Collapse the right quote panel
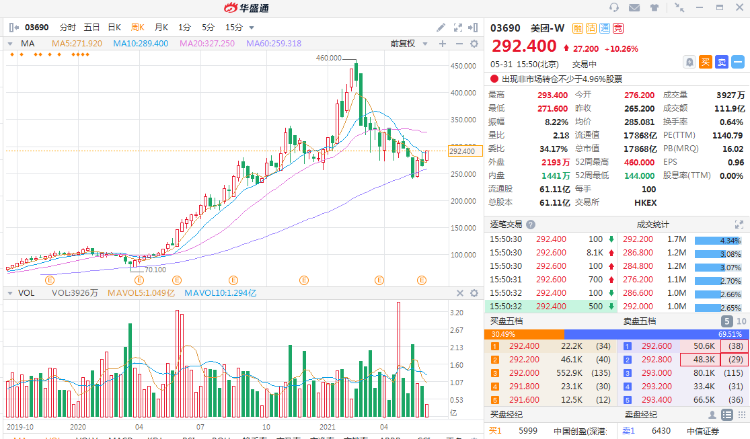 473,28
